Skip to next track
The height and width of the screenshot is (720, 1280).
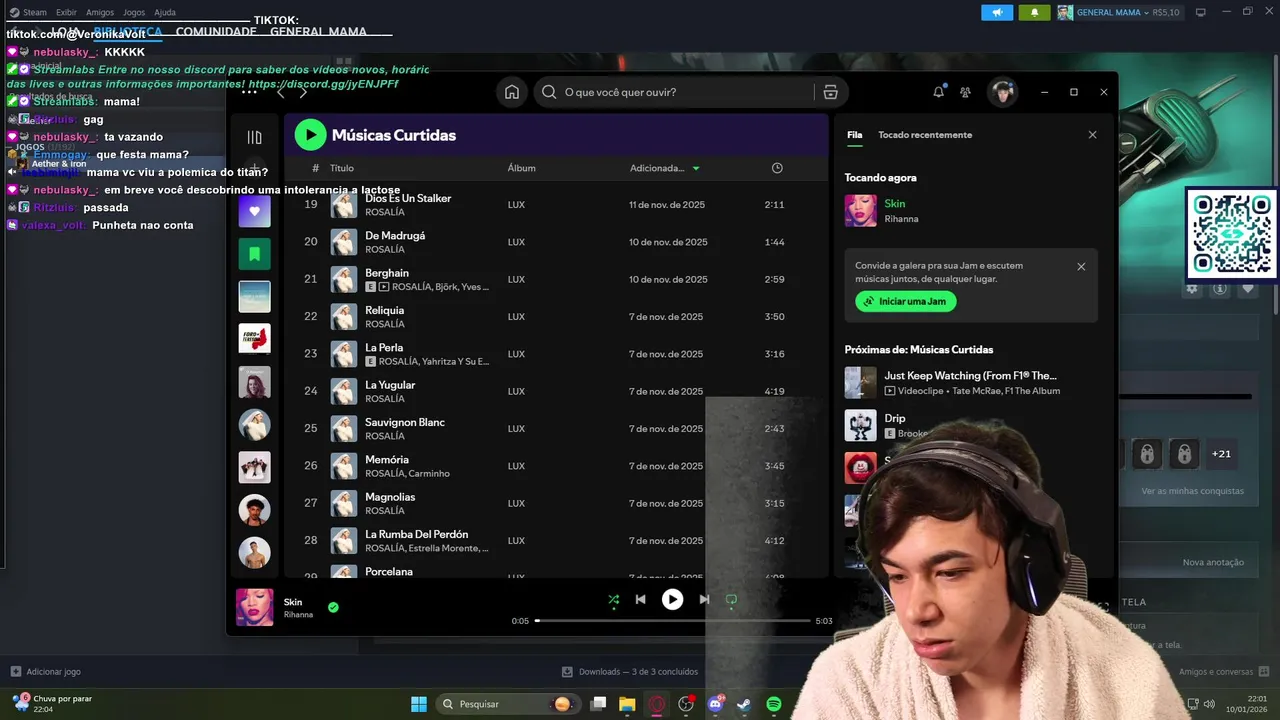[704, 600]
